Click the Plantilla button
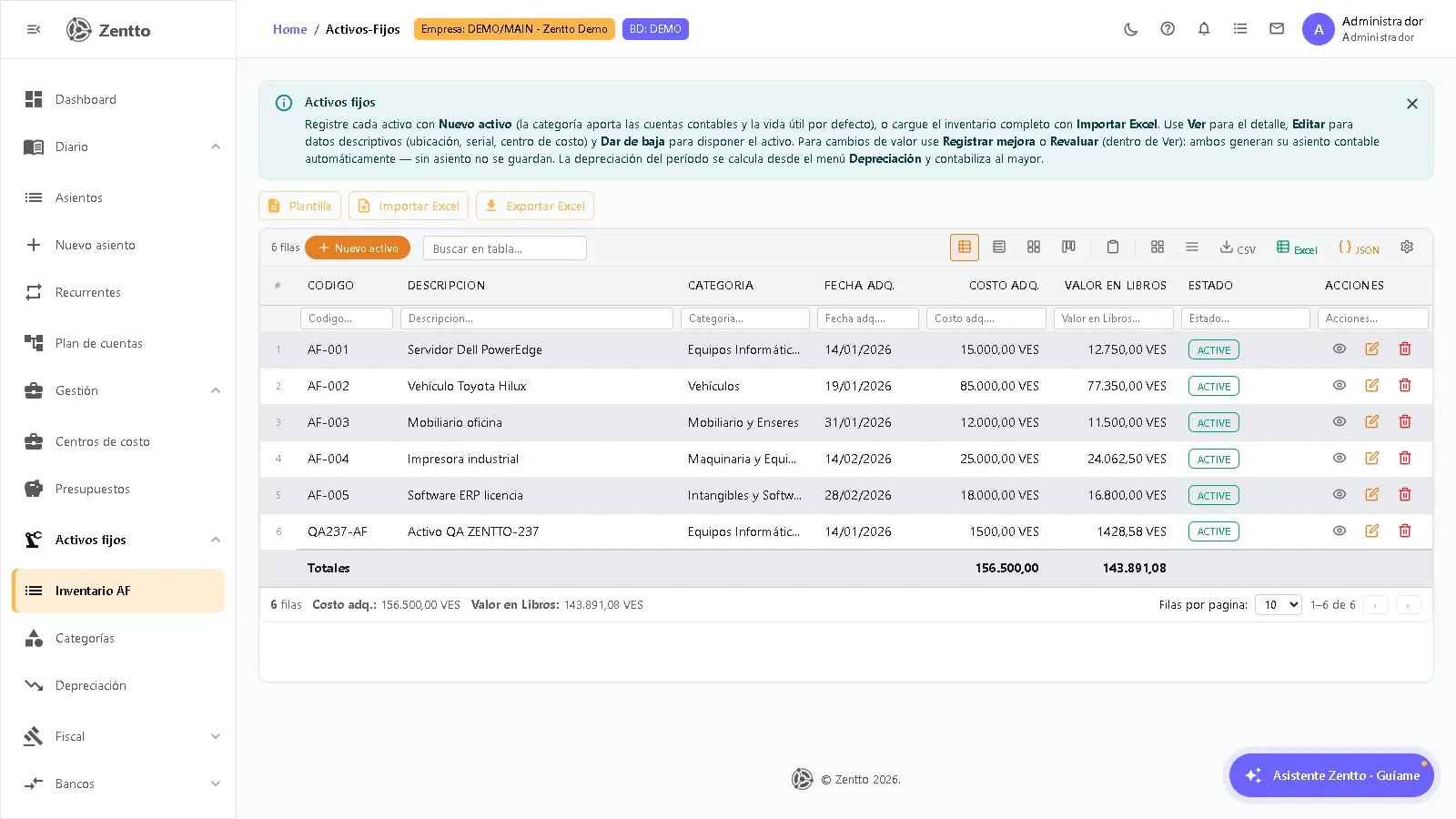 coord(299,206)
